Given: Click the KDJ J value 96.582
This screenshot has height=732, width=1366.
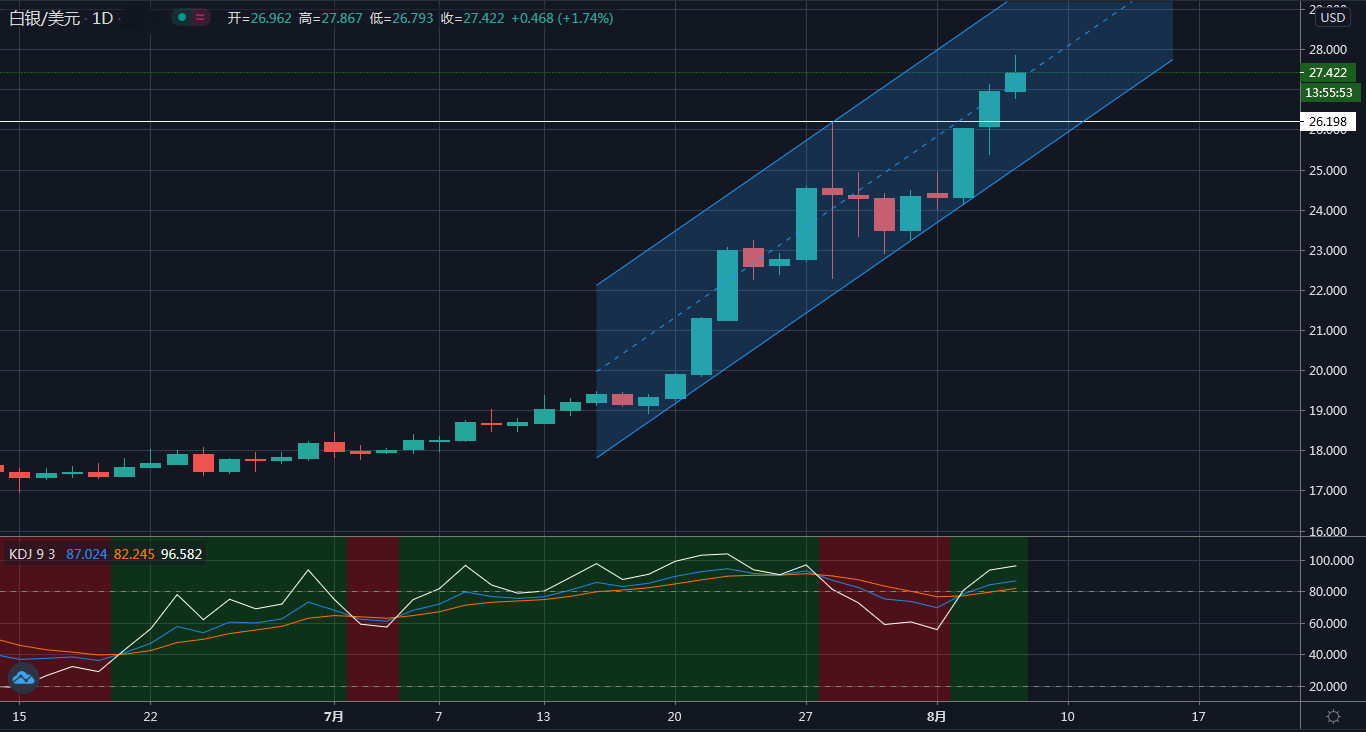Looking at the screenshot, I should [x=181, y=554].
